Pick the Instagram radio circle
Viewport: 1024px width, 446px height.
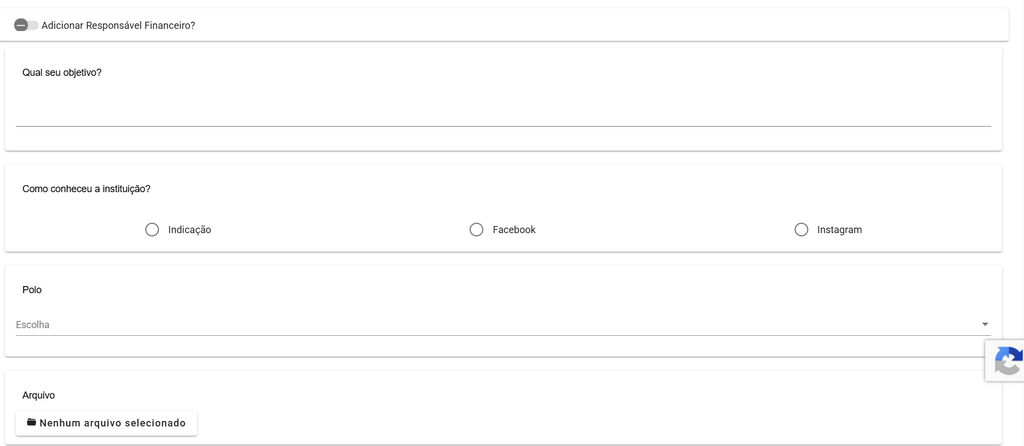tap(801, 230)
